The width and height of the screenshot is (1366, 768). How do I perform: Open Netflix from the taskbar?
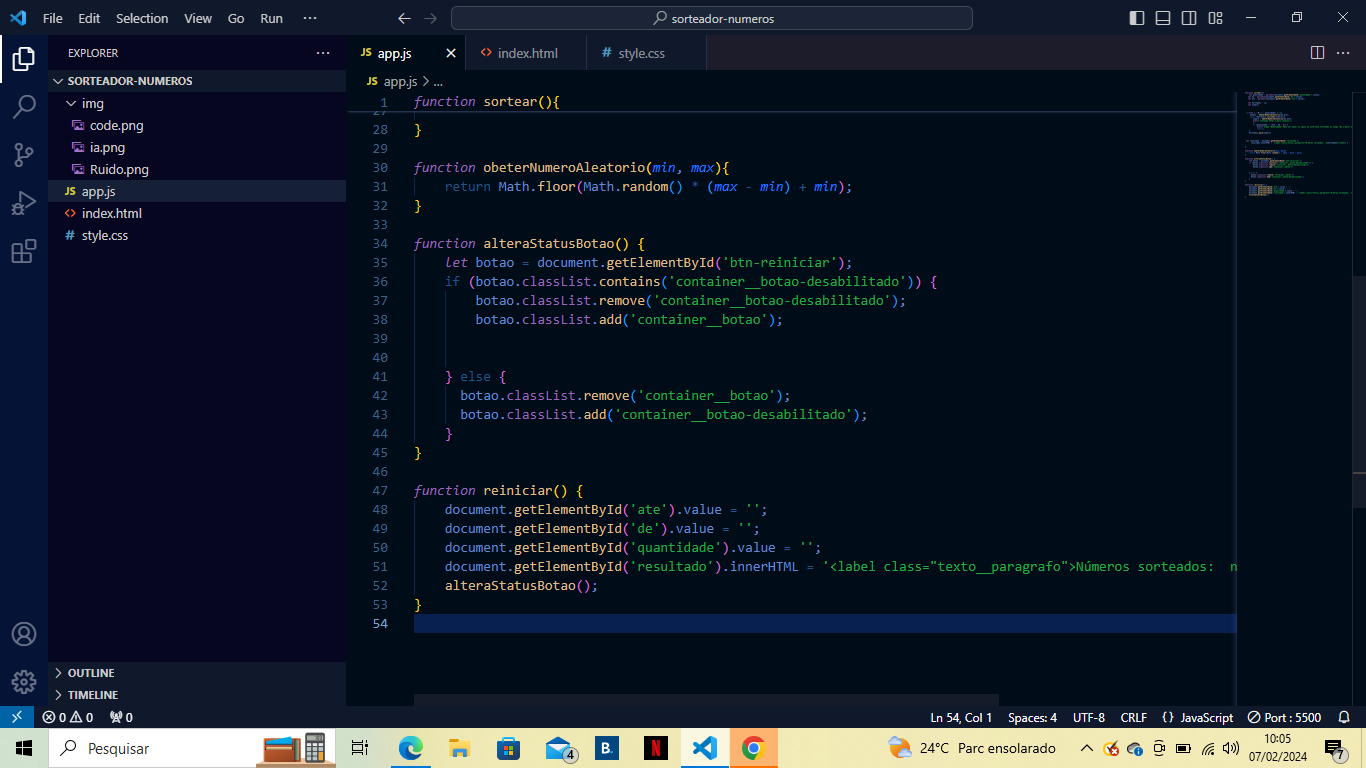[655, 748]
